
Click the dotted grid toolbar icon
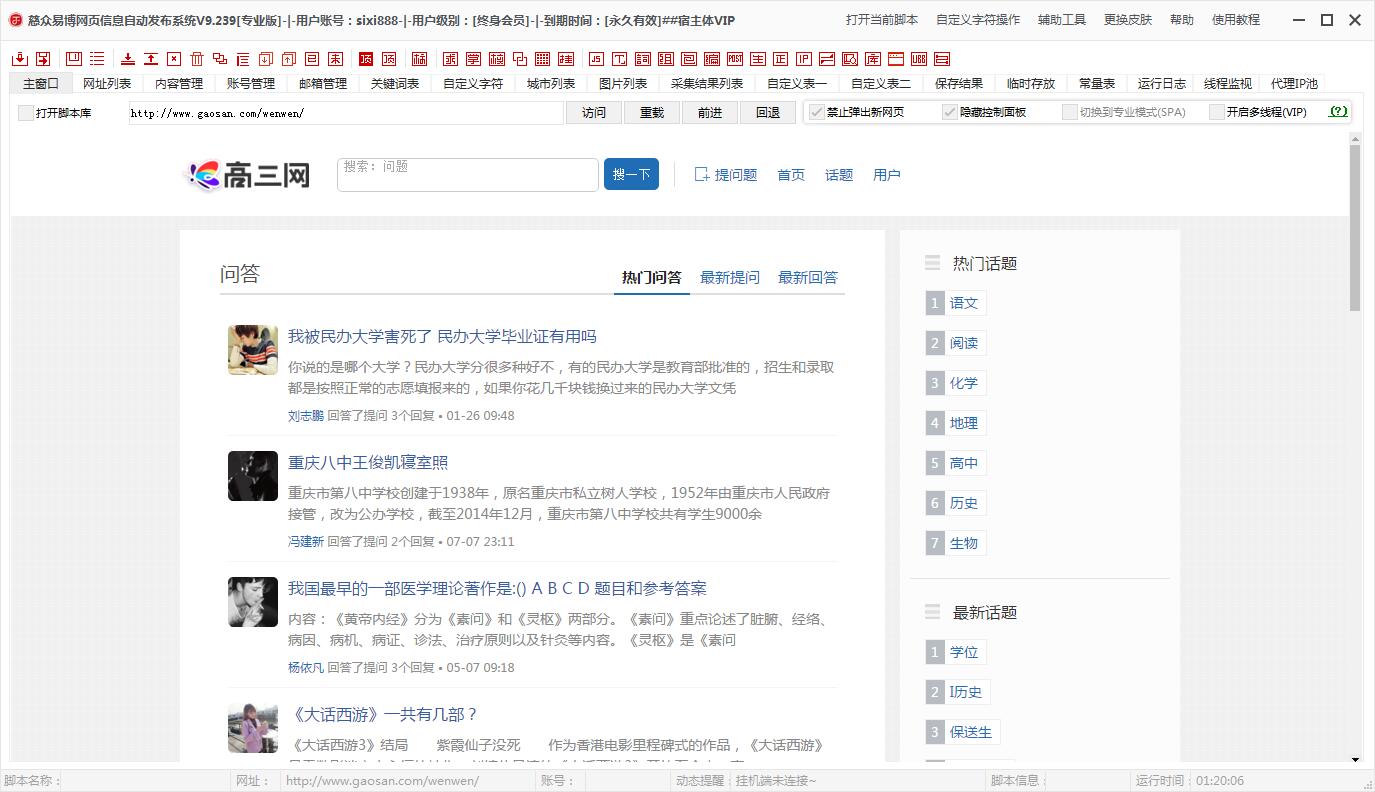[542, 59]
